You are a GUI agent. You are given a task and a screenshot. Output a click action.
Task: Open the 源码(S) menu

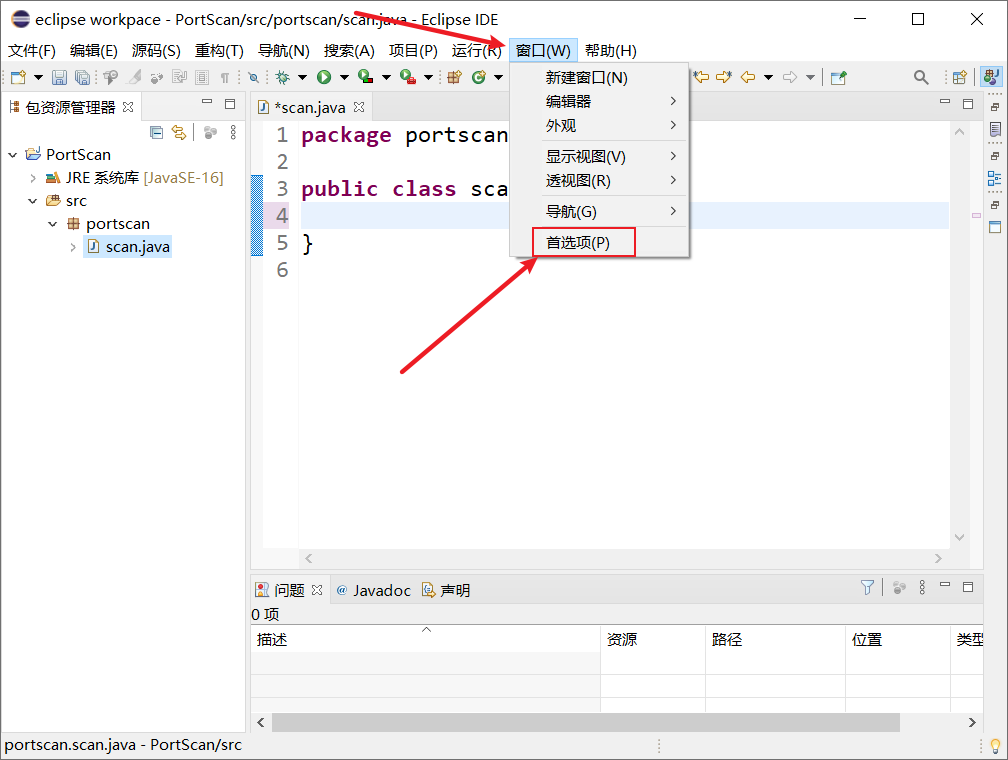click(156, 51)
